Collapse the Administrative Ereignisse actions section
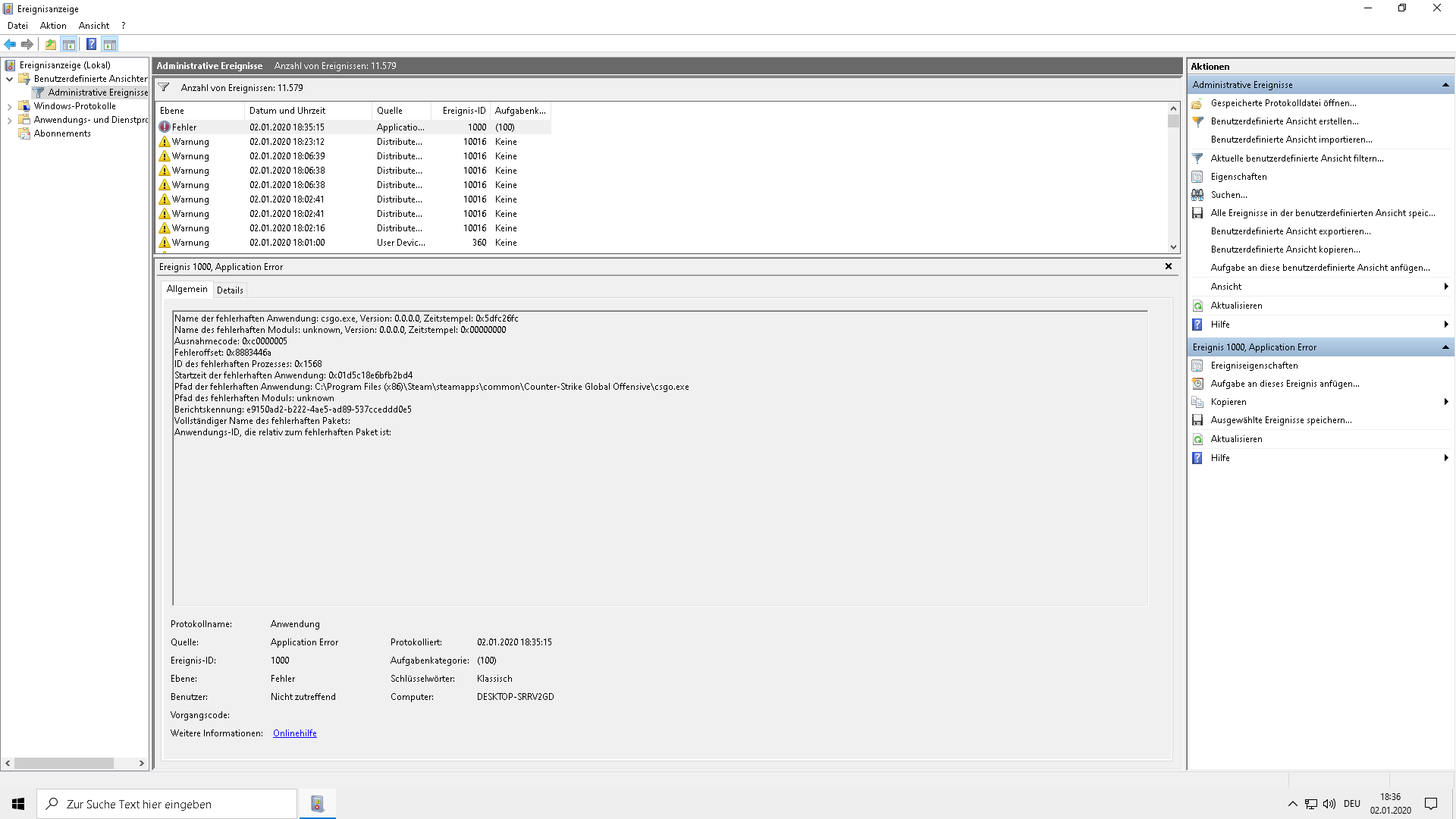The height and width of the screenshot is (819, 1456). (x=1447, y=84)
